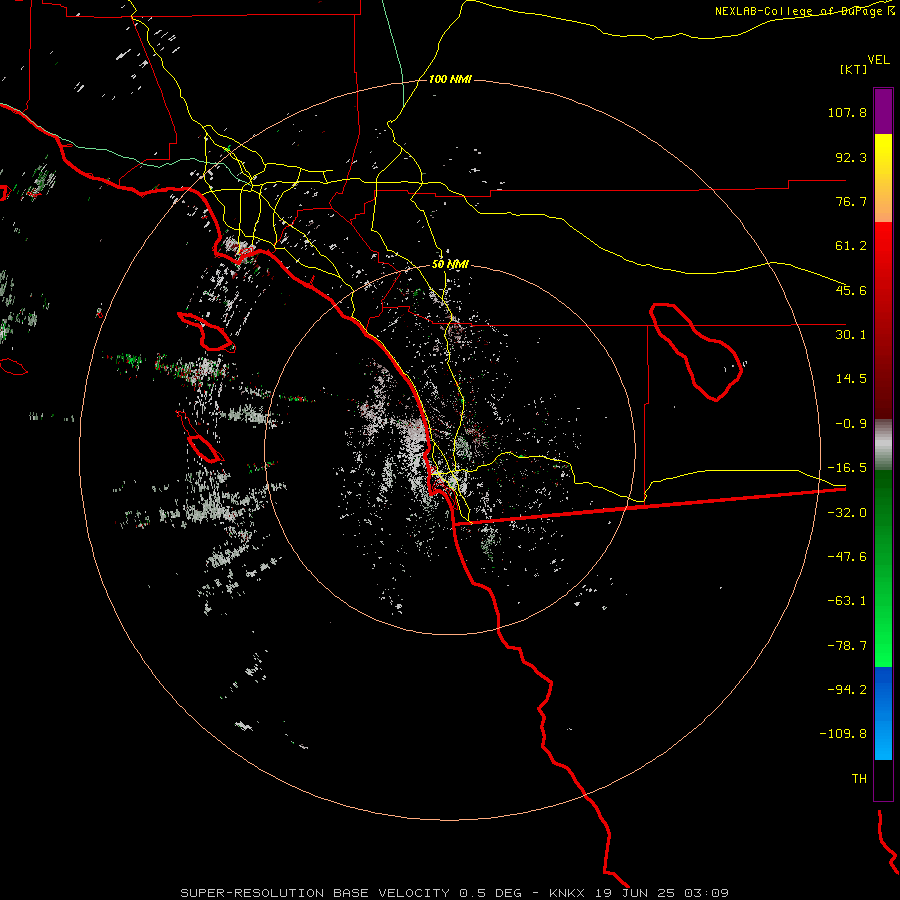Click the -47.6 velocity scale label
The height and width of the screenshot is (900, 900).
[x=847, y=557]
